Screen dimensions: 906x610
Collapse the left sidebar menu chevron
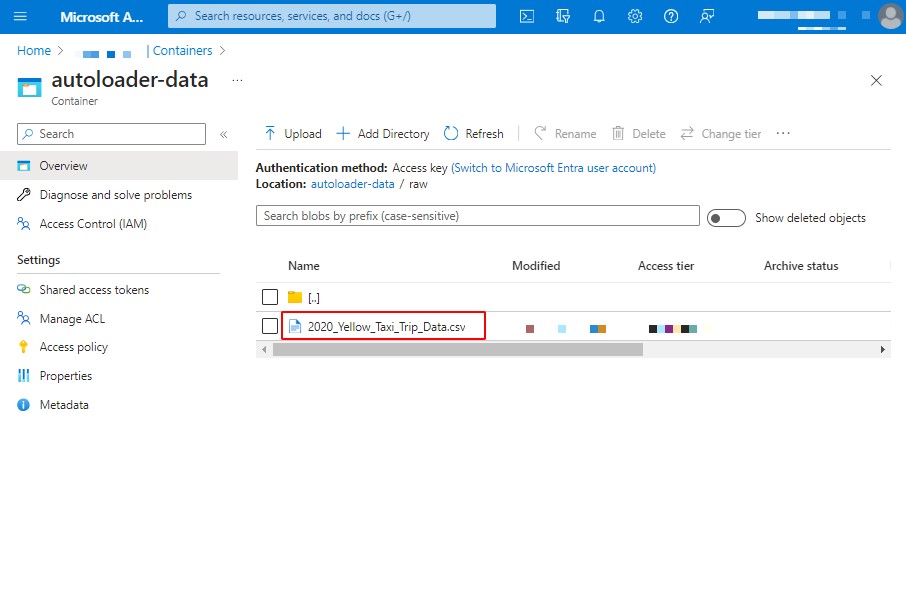(224, 134)
